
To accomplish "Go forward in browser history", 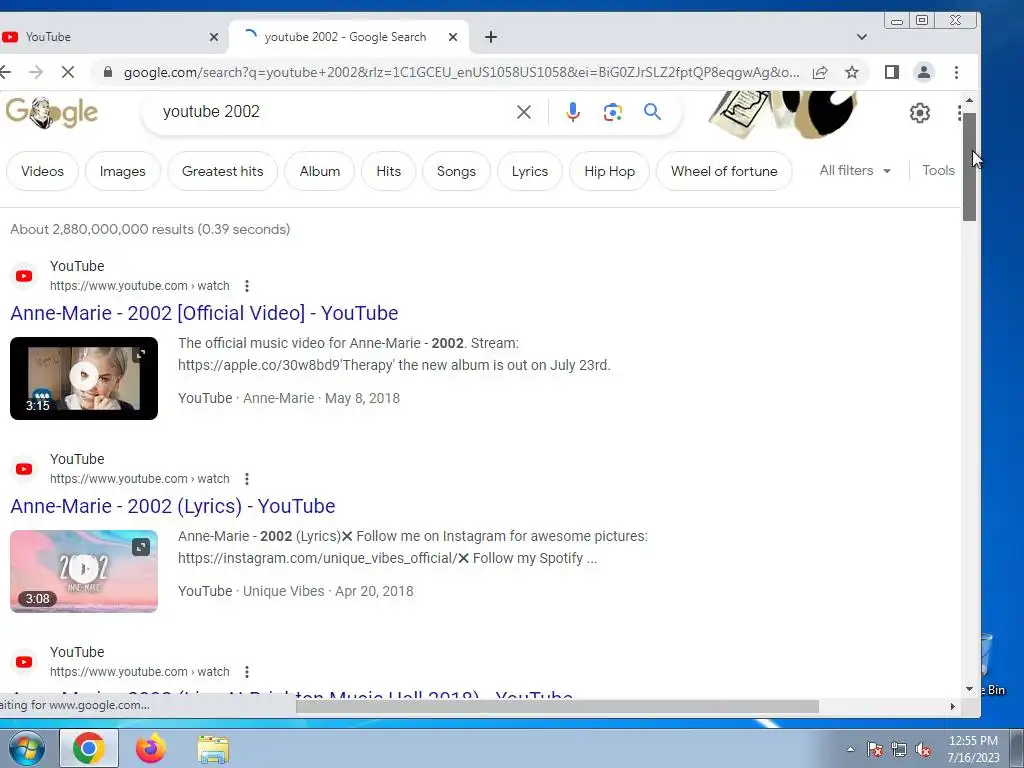I will click(36, 72).
